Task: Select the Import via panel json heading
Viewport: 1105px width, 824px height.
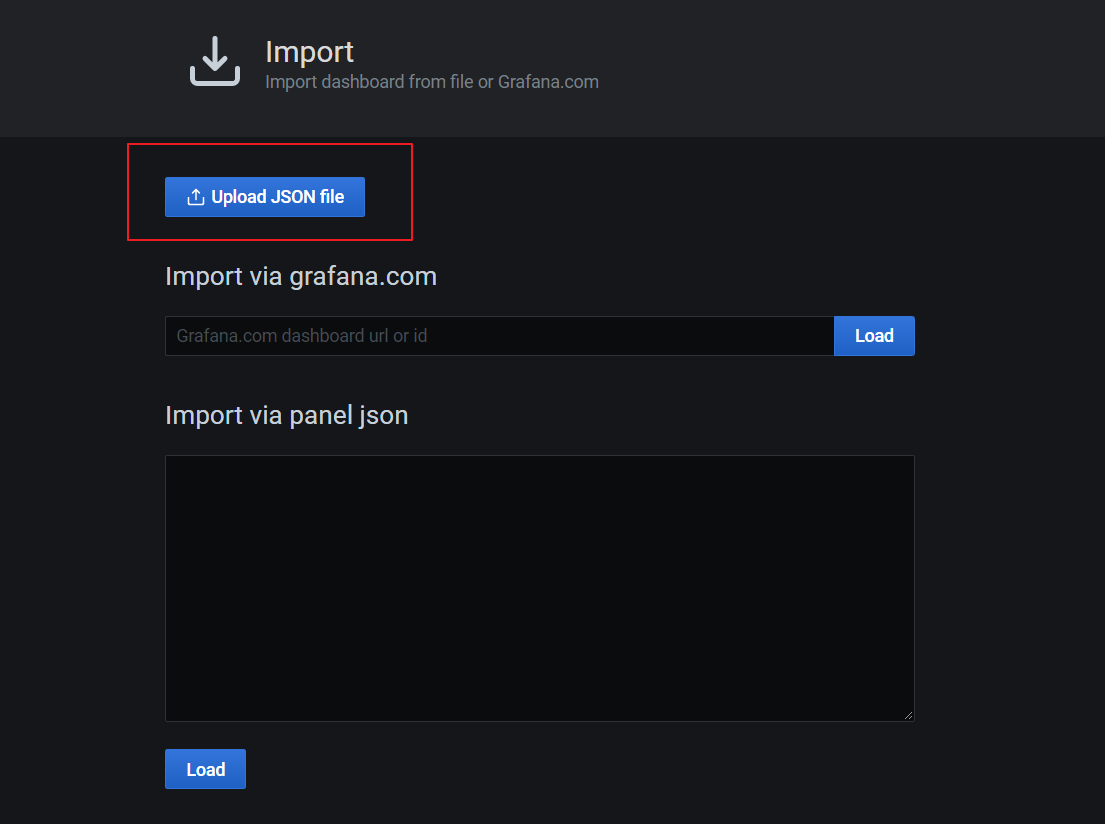Action: (286, 415)
